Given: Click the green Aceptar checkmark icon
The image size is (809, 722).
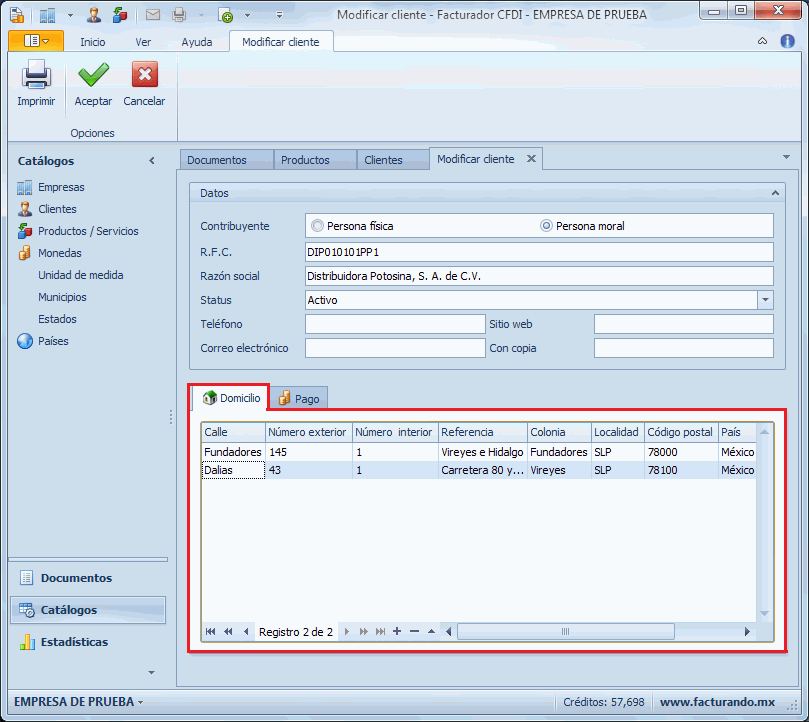Looking at the screenshot, I should (x=93, y=77).
